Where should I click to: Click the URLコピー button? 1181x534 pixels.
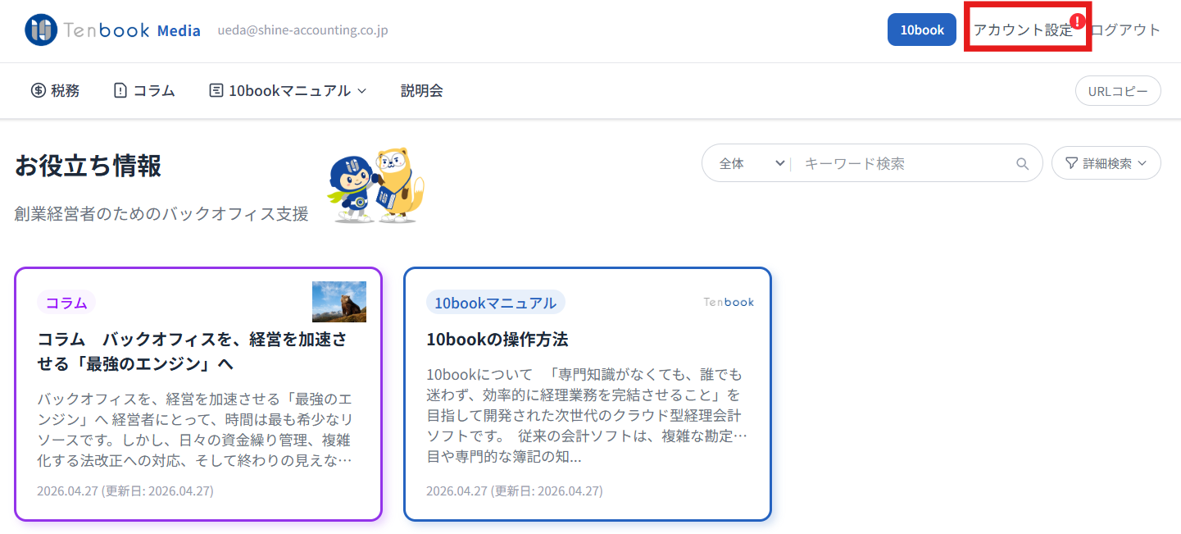pos(1118,91)
